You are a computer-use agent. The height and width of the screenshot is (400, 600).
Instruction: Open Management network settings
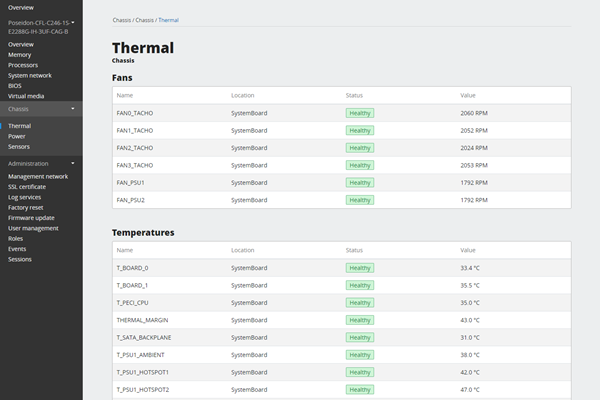(38, 176)
